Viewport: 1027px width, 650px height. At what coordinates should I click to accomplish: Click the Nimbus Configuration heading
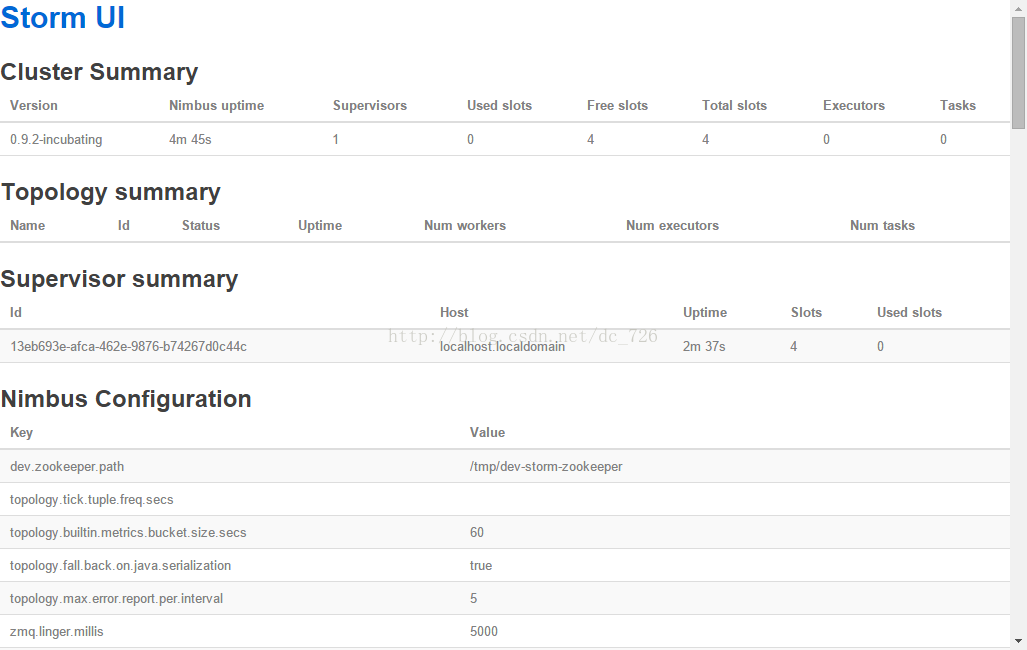(126, 399)
